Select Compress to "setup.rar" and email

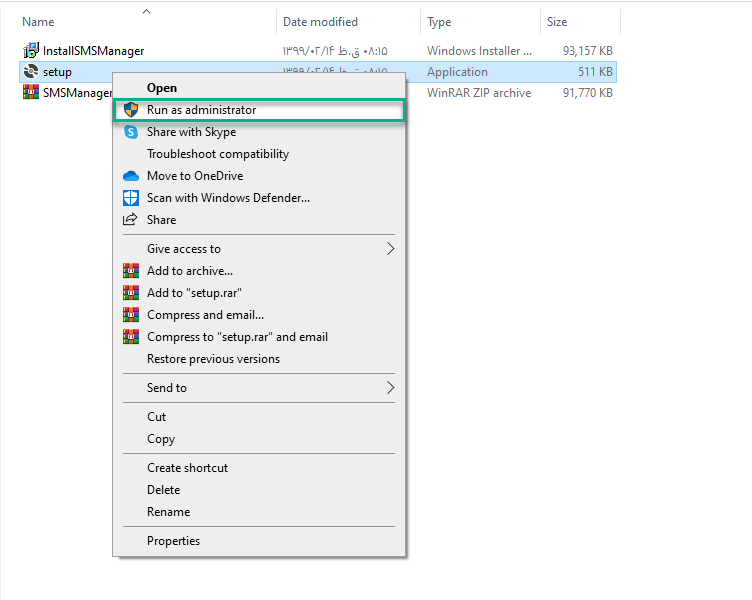tap(259, 337)
